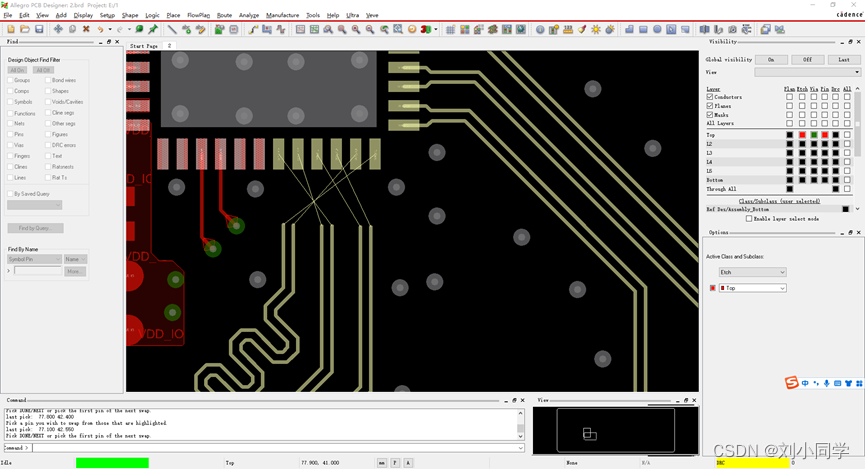The image size is (865, 469).
Task: Enable layer select mode checkbox
Action: tap(749, 218)
